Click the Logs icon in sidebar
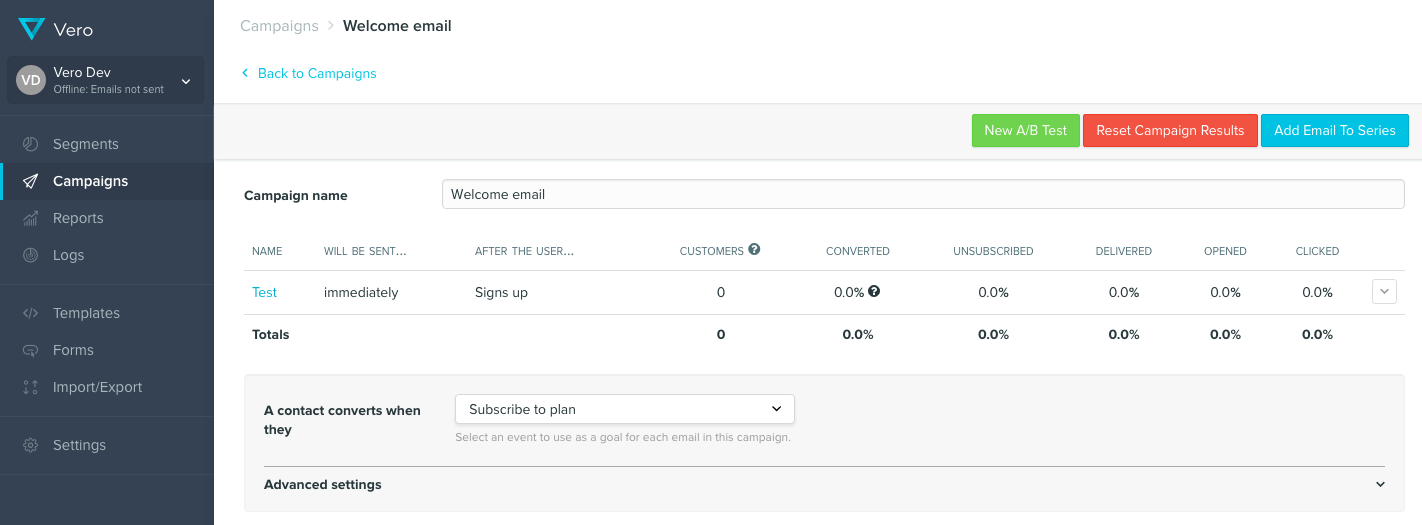Viewport: 1422px width, 525px height. pos(31,255)
